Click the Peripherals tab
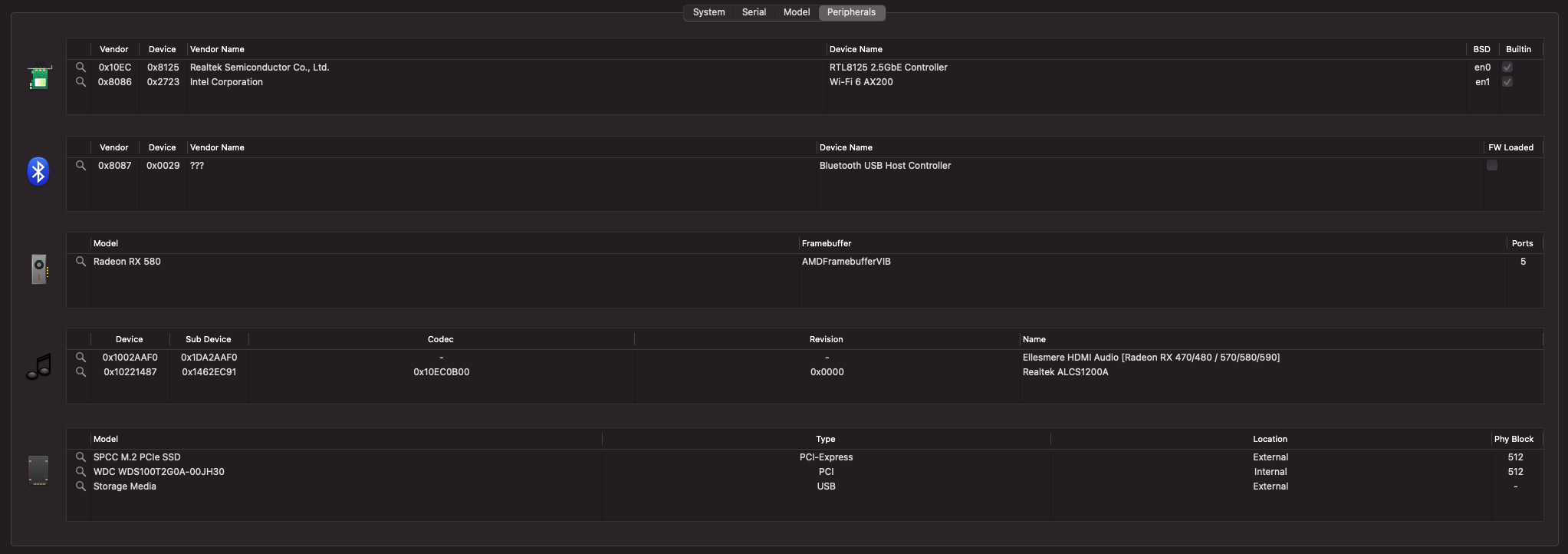The width and height of the screenshot is (1568, 554). pyautogui.click(x=851, y=12)
